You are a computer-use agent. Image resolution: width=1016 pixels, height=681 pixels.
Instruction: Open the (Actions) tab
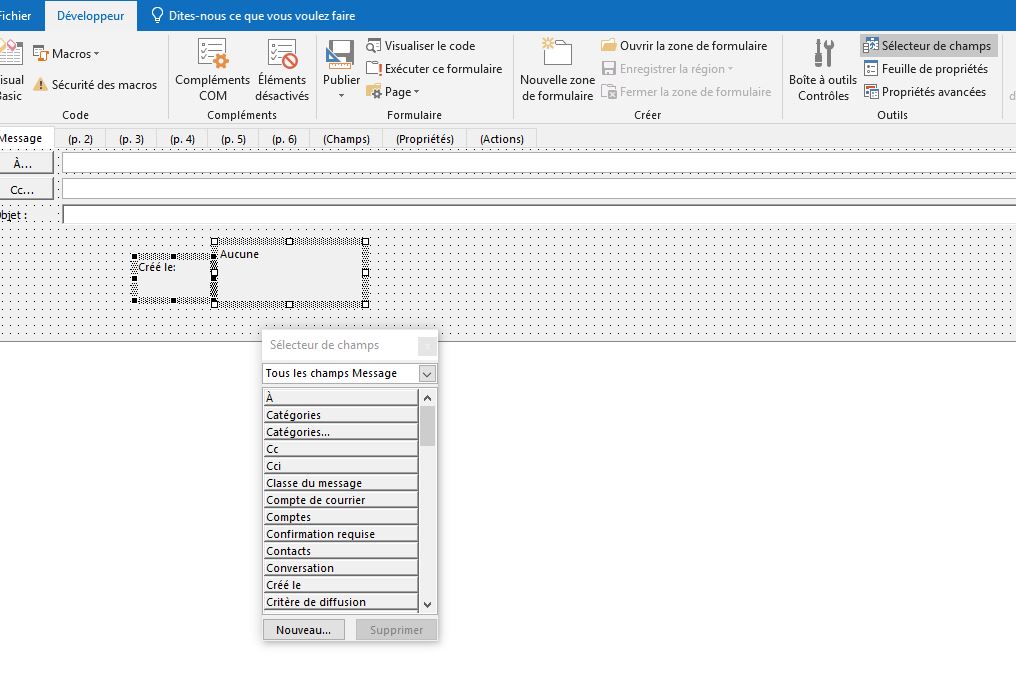502,139
